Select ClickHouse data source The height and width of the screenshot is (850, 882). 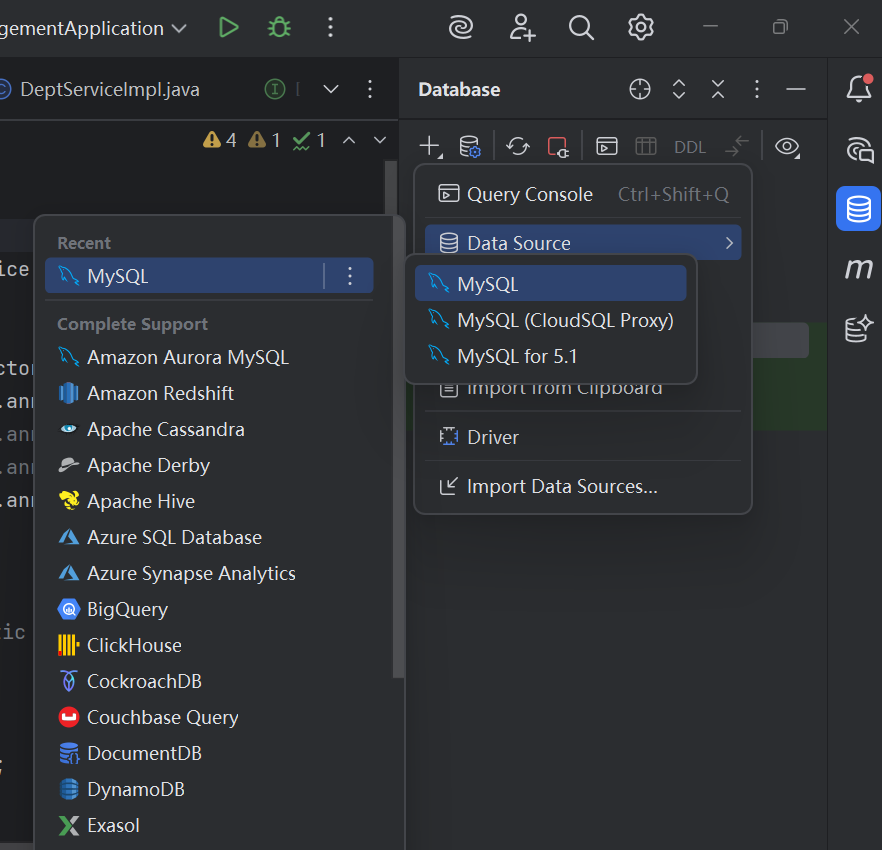click(209, 645)
